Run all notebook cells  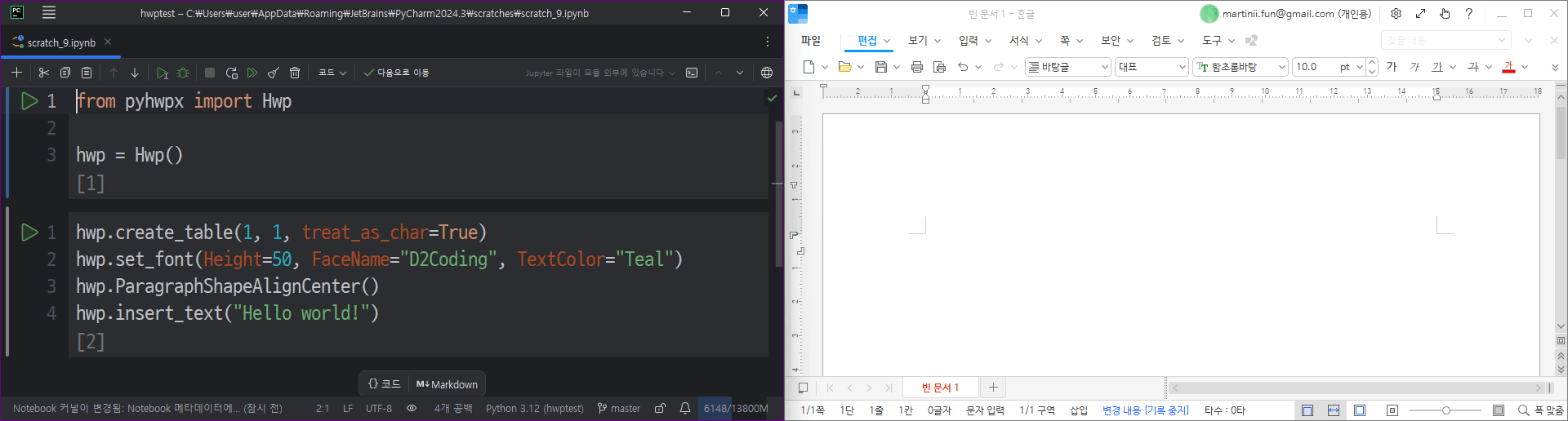[x=252, y=73]
